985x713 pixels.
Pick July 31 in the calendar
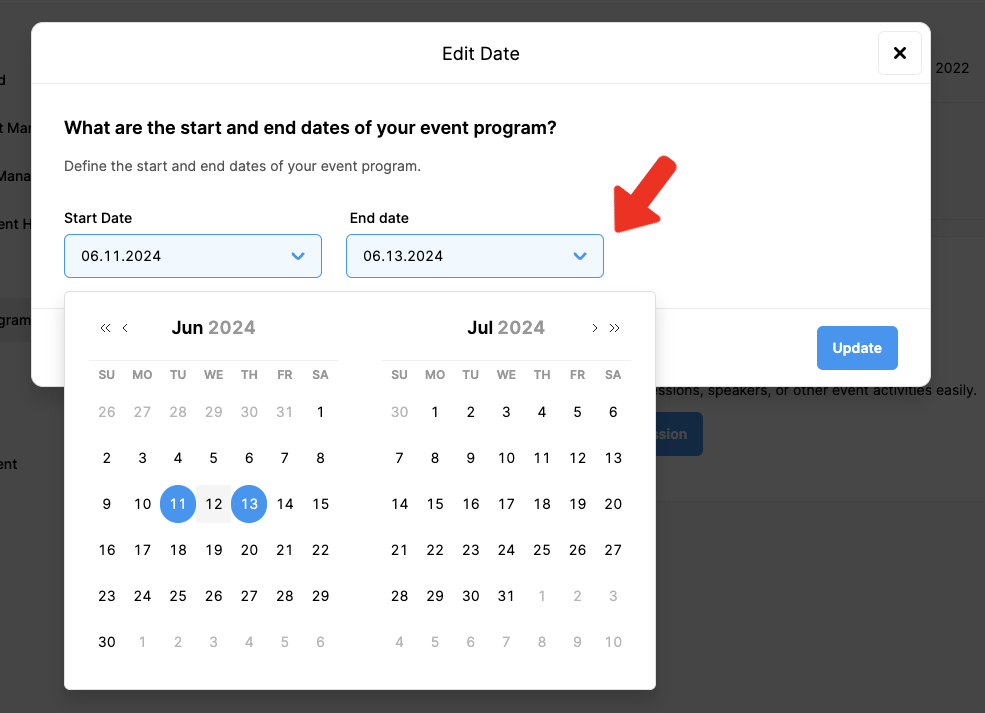coord(506,596)
